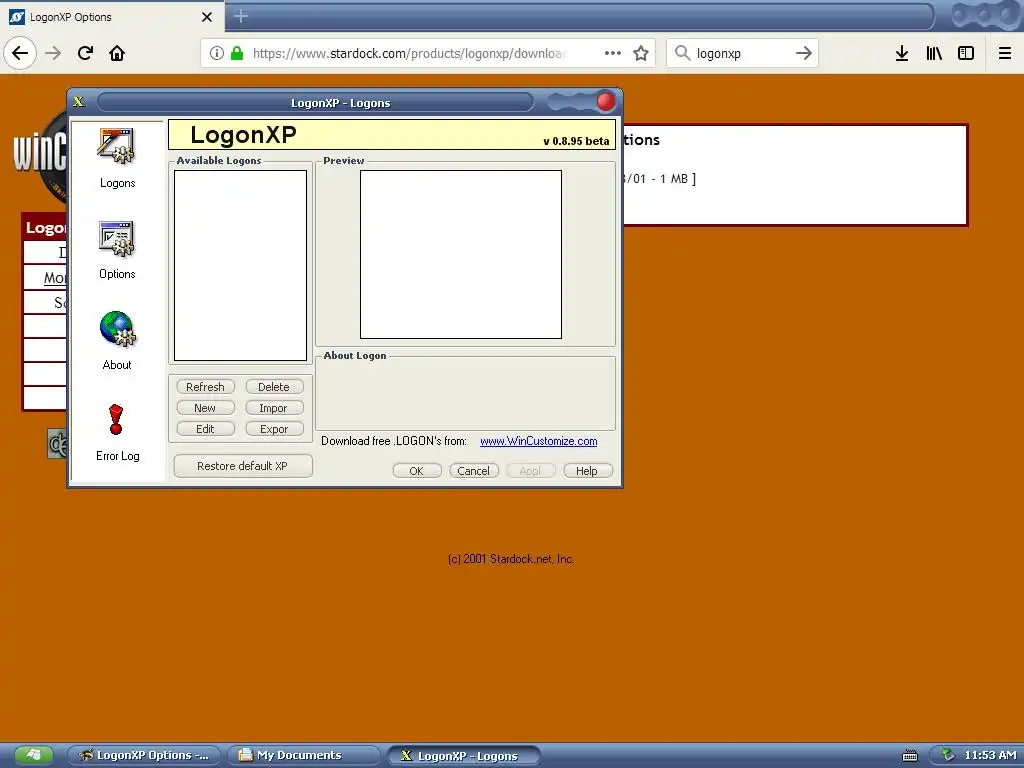Click the tray icon beside the clock
This screenshot has height=768, width=1024.
coord(948,756)
